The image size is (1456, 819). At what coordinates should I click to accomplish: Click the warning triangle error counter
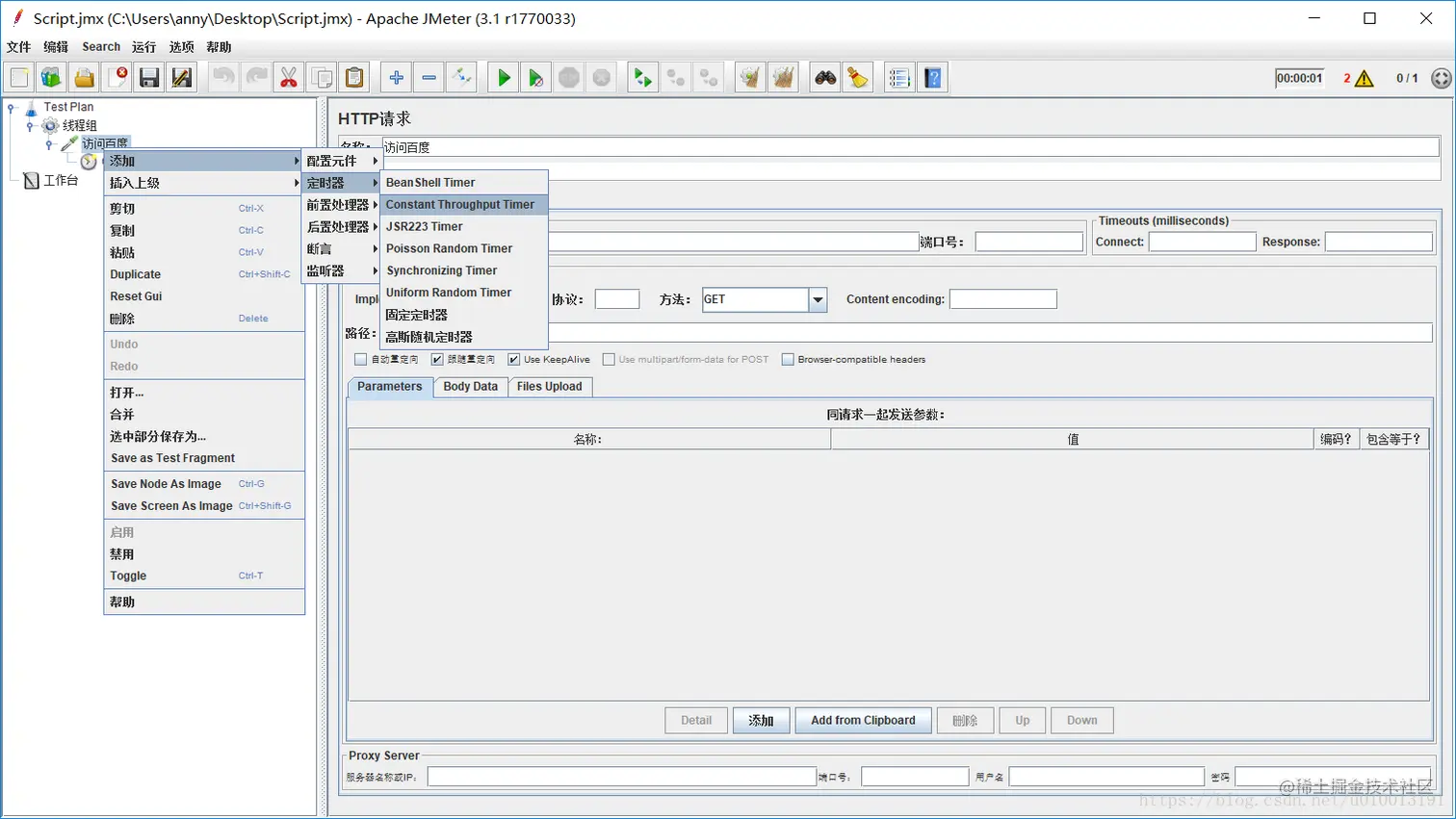click(1364, 79)
